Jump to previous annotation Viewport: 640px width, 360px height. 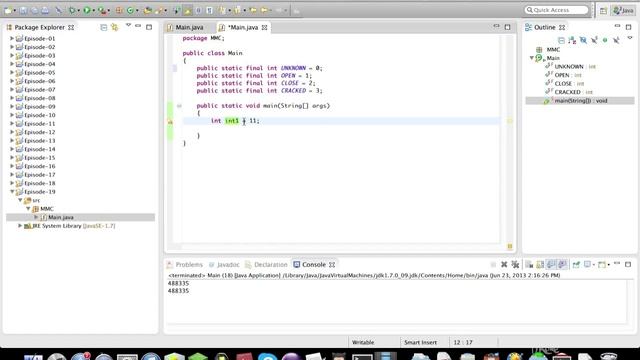[237, 10]
